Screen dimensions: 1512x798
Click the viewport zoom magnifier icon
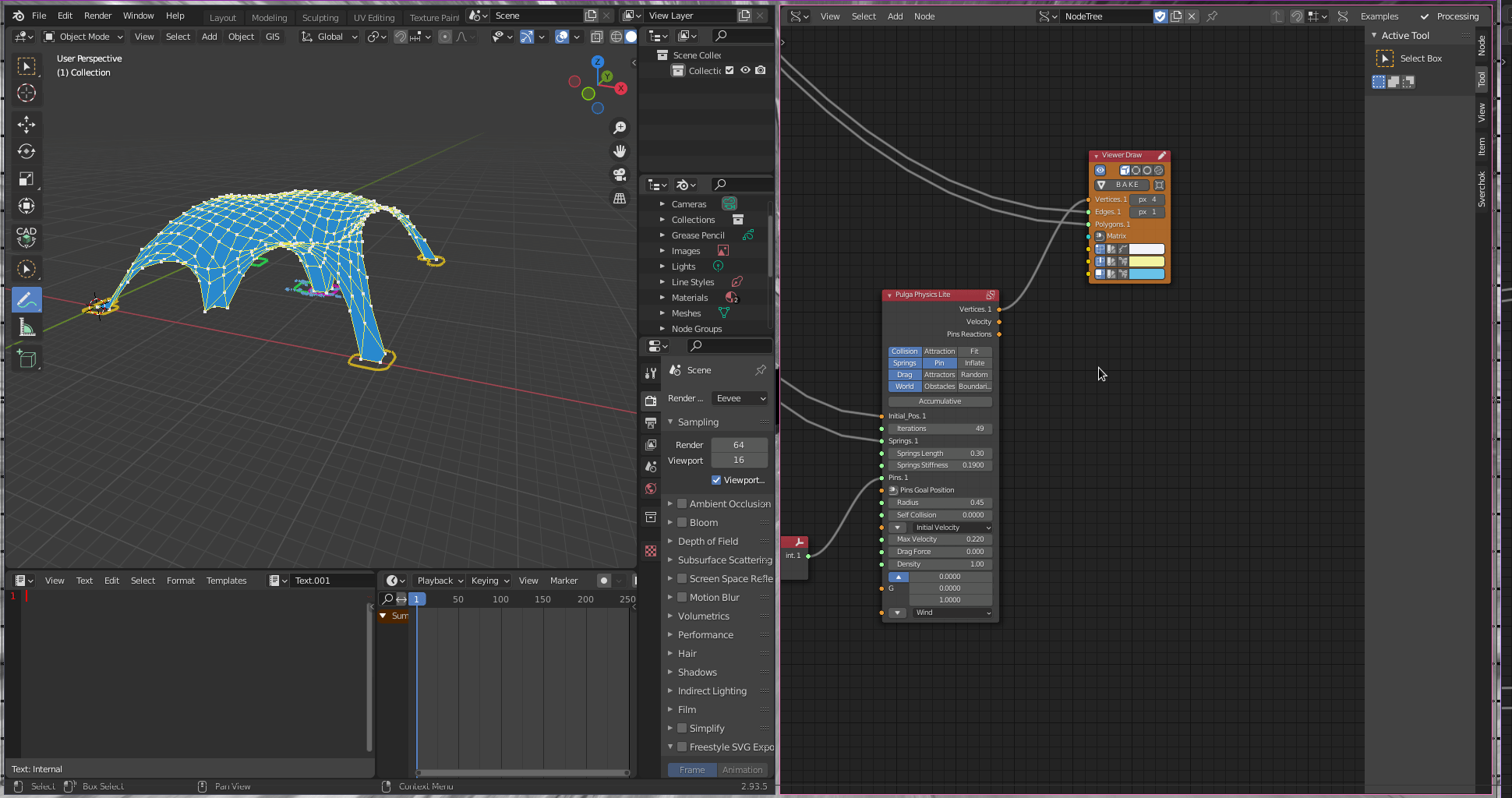coord(620,128)
